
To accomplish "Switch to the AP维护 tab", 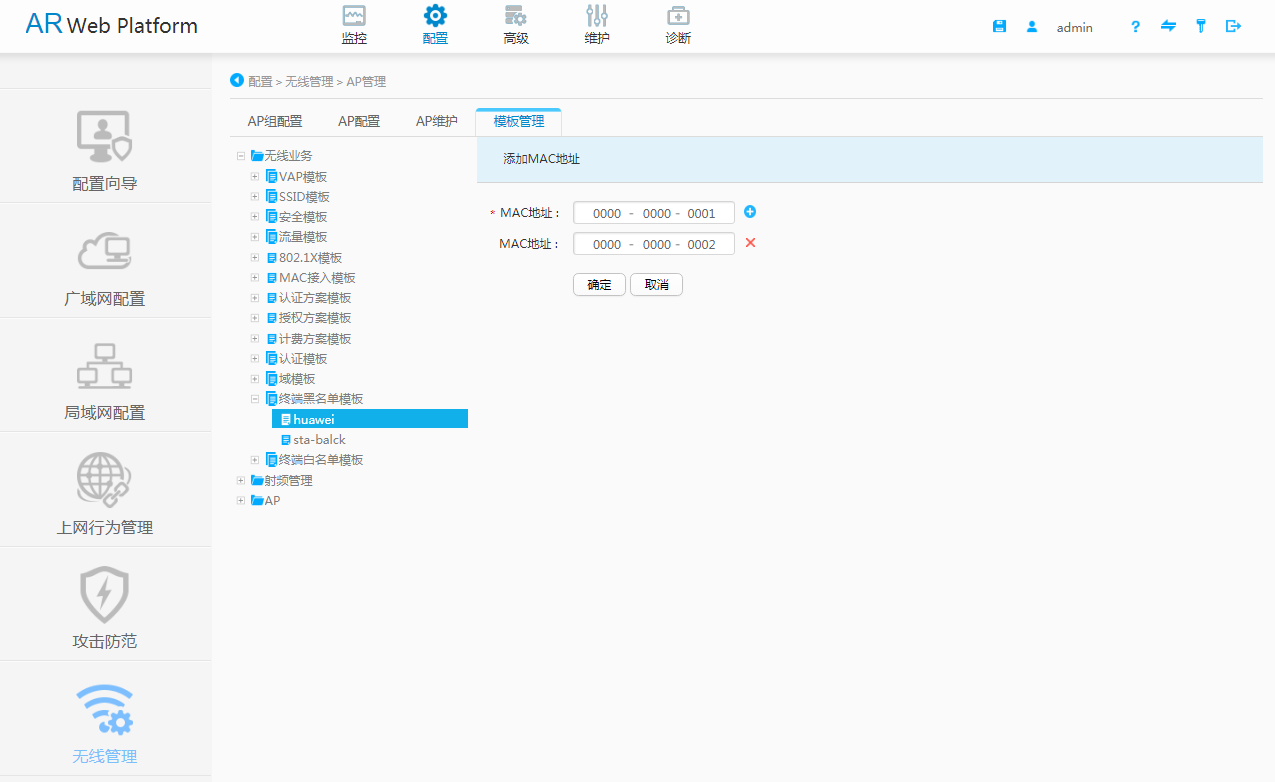I will click(x=435, y=120).
